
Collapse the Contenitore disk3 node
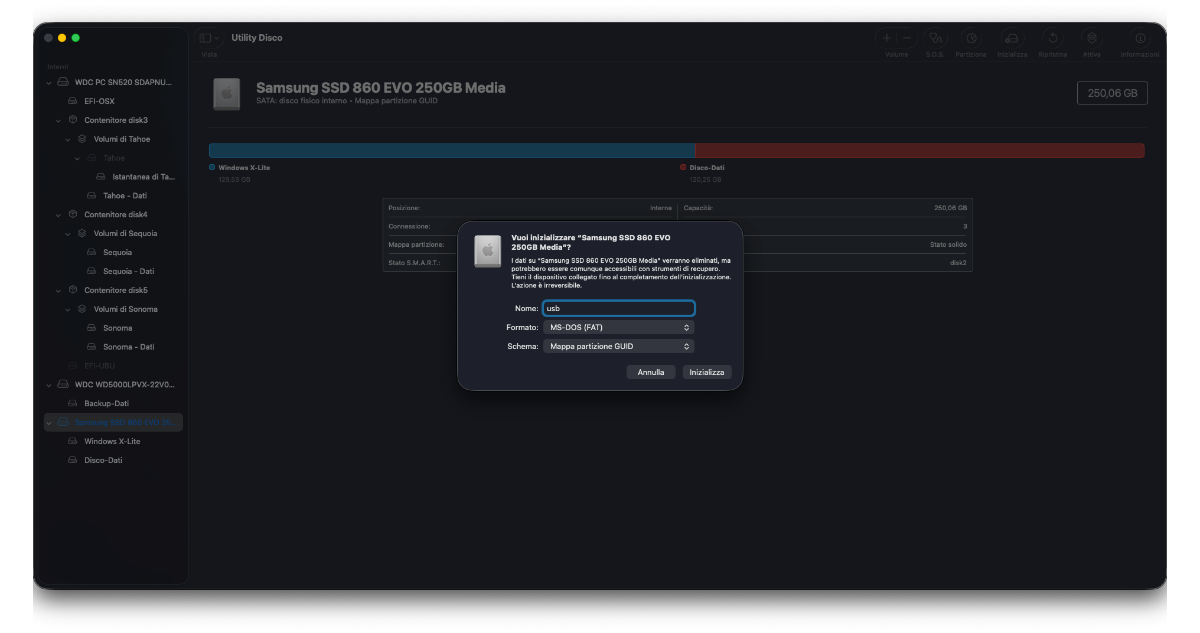click(59, 121)
